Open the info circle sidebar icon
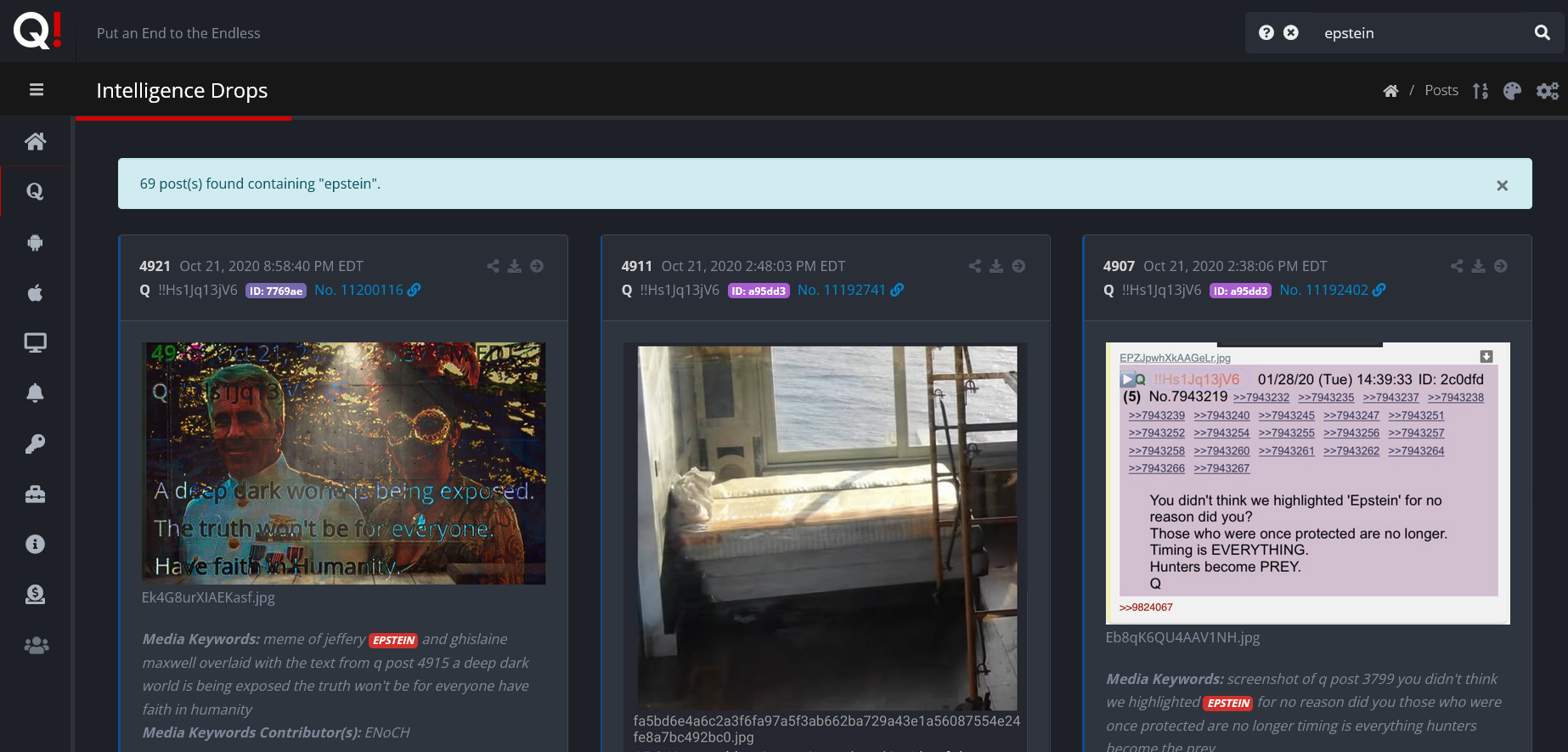Viewport: 1568px width, 752px height. click(x=36, y=544)
